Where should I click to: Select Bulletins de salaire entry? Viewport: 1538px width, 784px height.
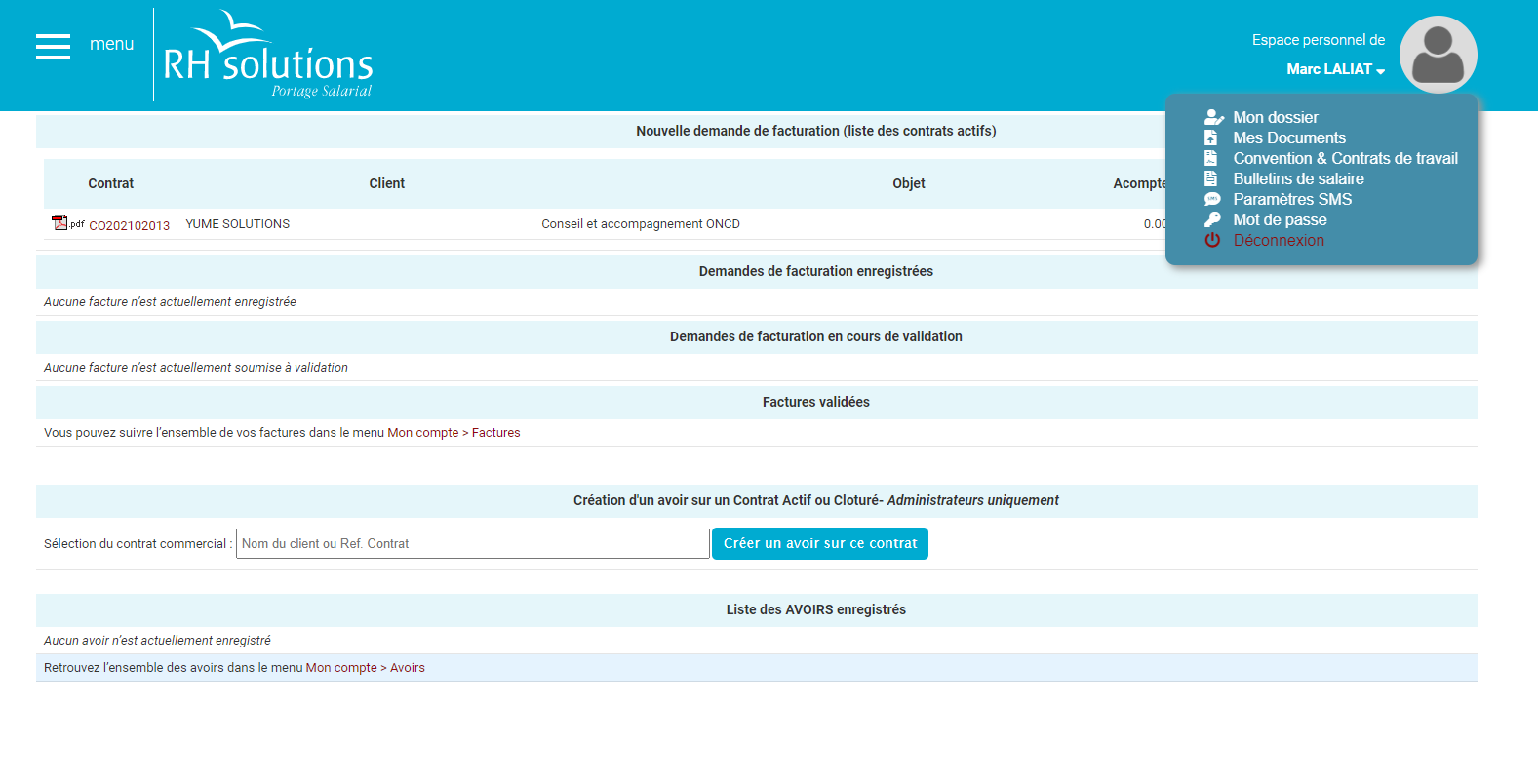[1298, 178]
